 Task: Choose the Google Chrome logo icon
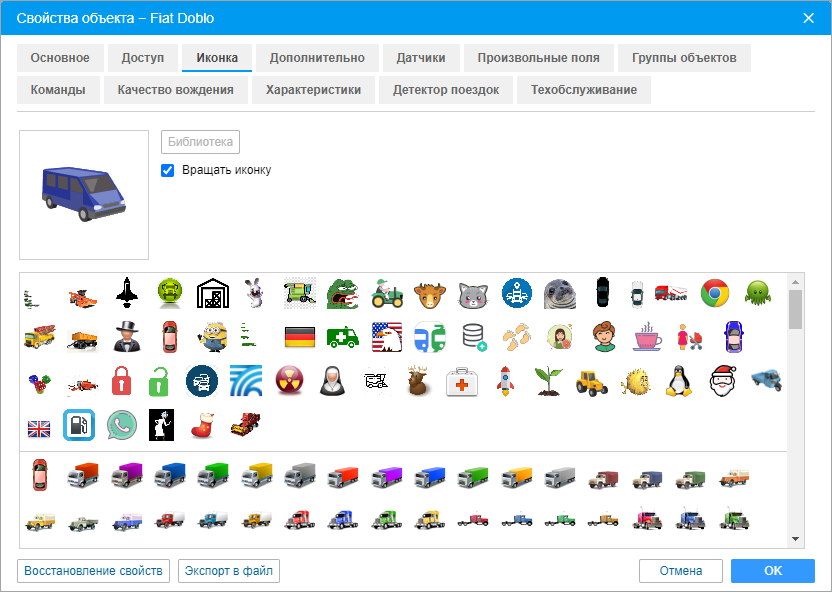coord(715,293)
